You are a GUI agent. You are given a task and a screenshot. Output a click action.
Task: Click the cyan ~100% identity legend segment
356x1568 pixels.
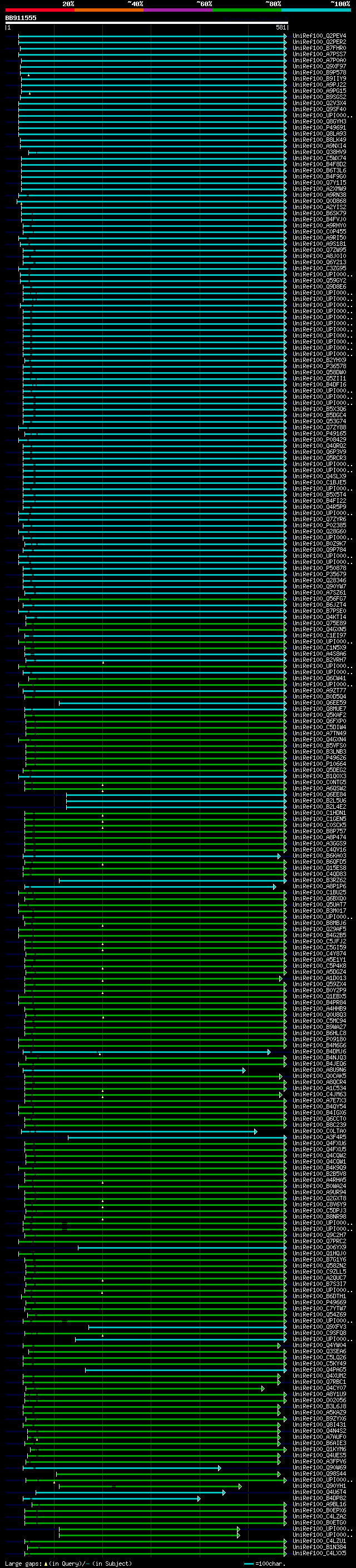click(317, 10)
